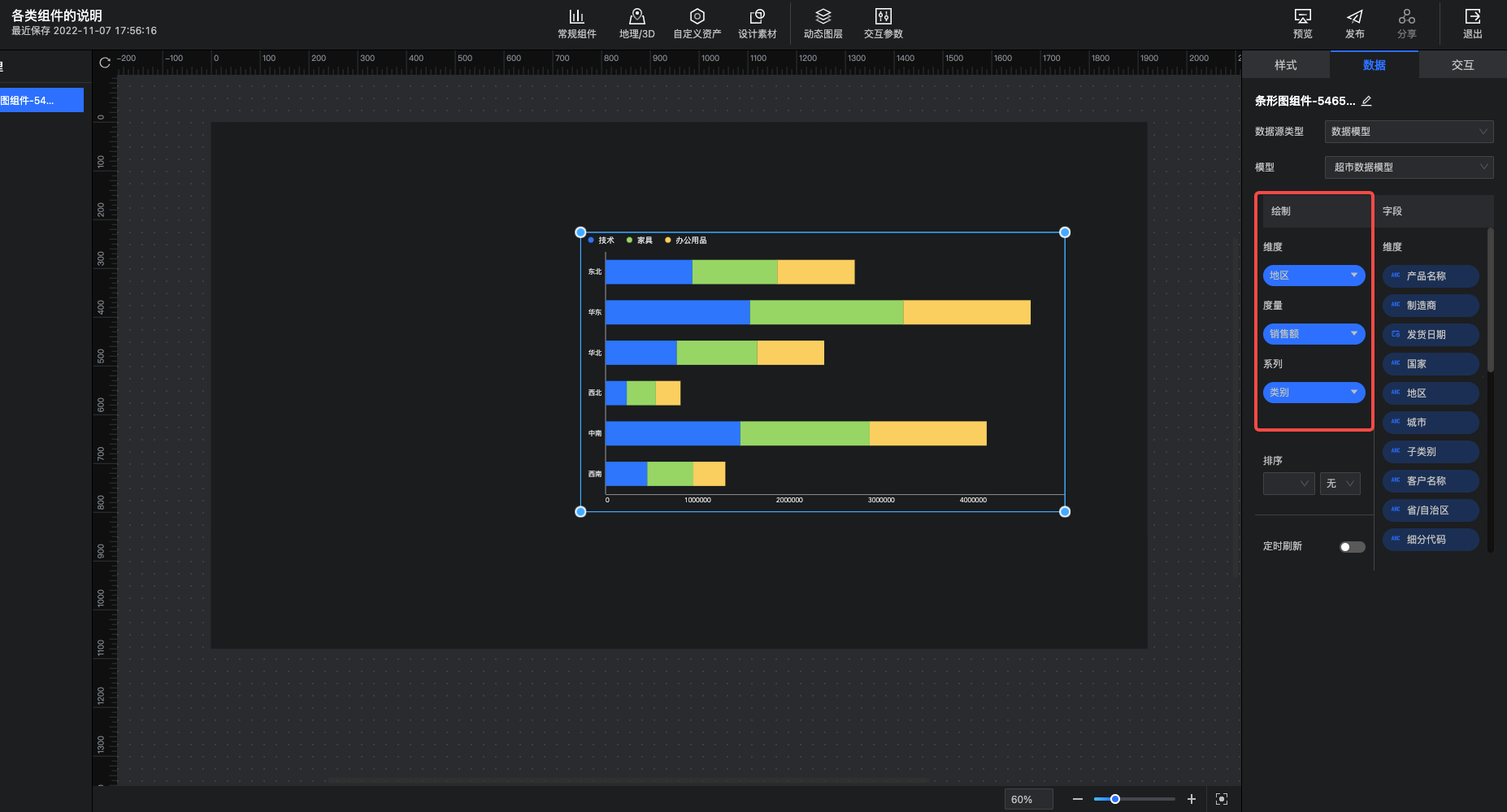1507x812 pixels.
Task: Select the 地区 field in the 字段 list
Action: coord(1431,393)
